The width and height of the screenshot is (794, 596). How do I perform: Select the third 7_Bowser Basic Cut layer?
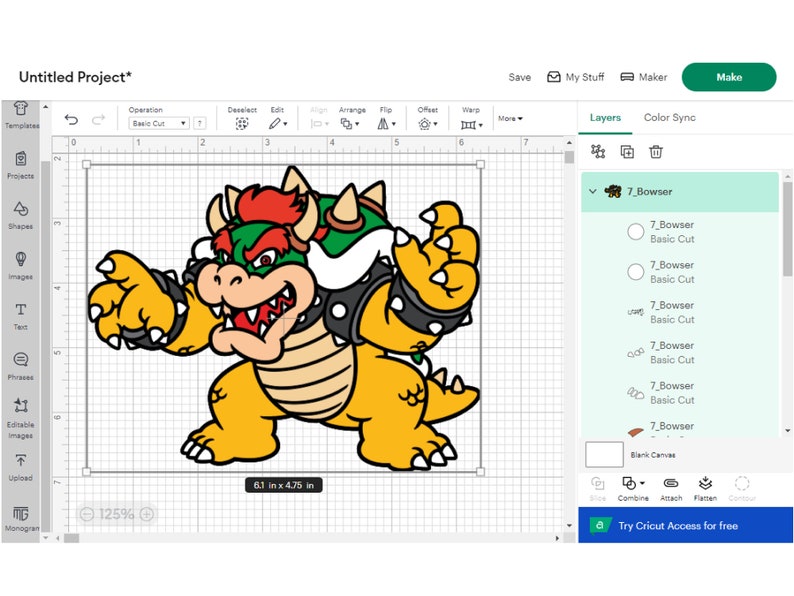(x=680, y=312)
